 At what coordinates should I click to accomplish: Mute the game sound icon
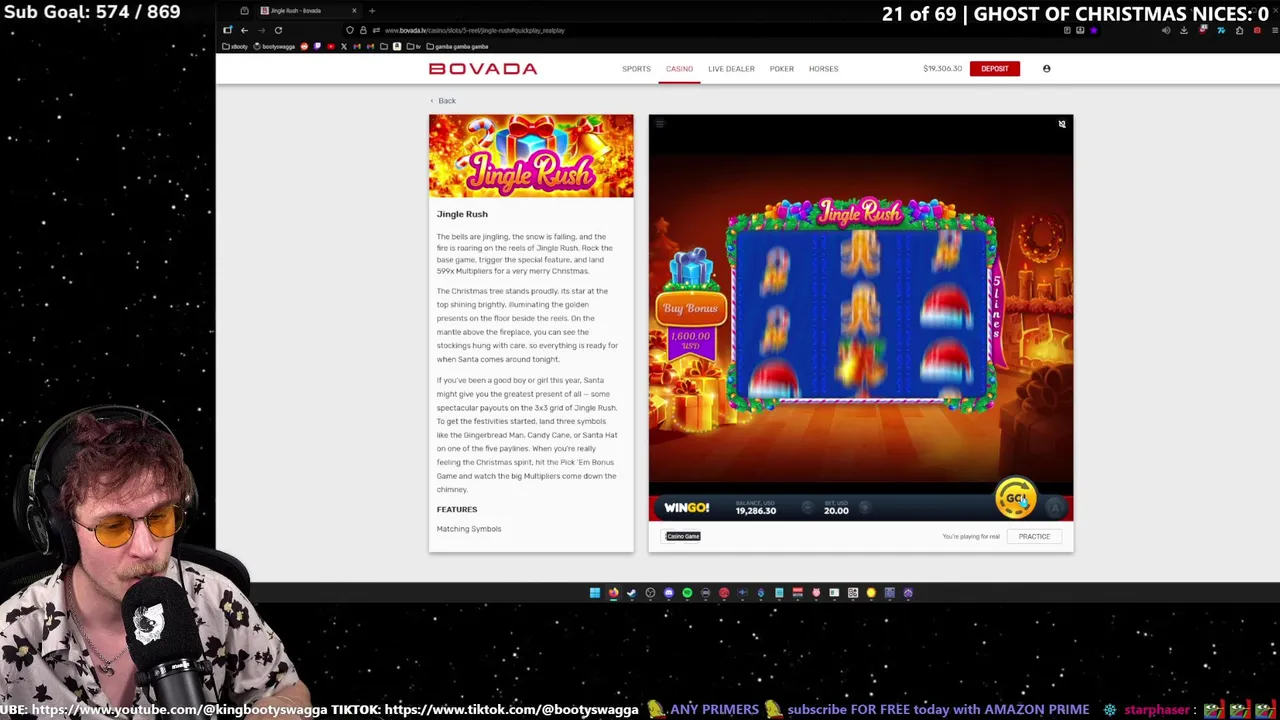1062,124
